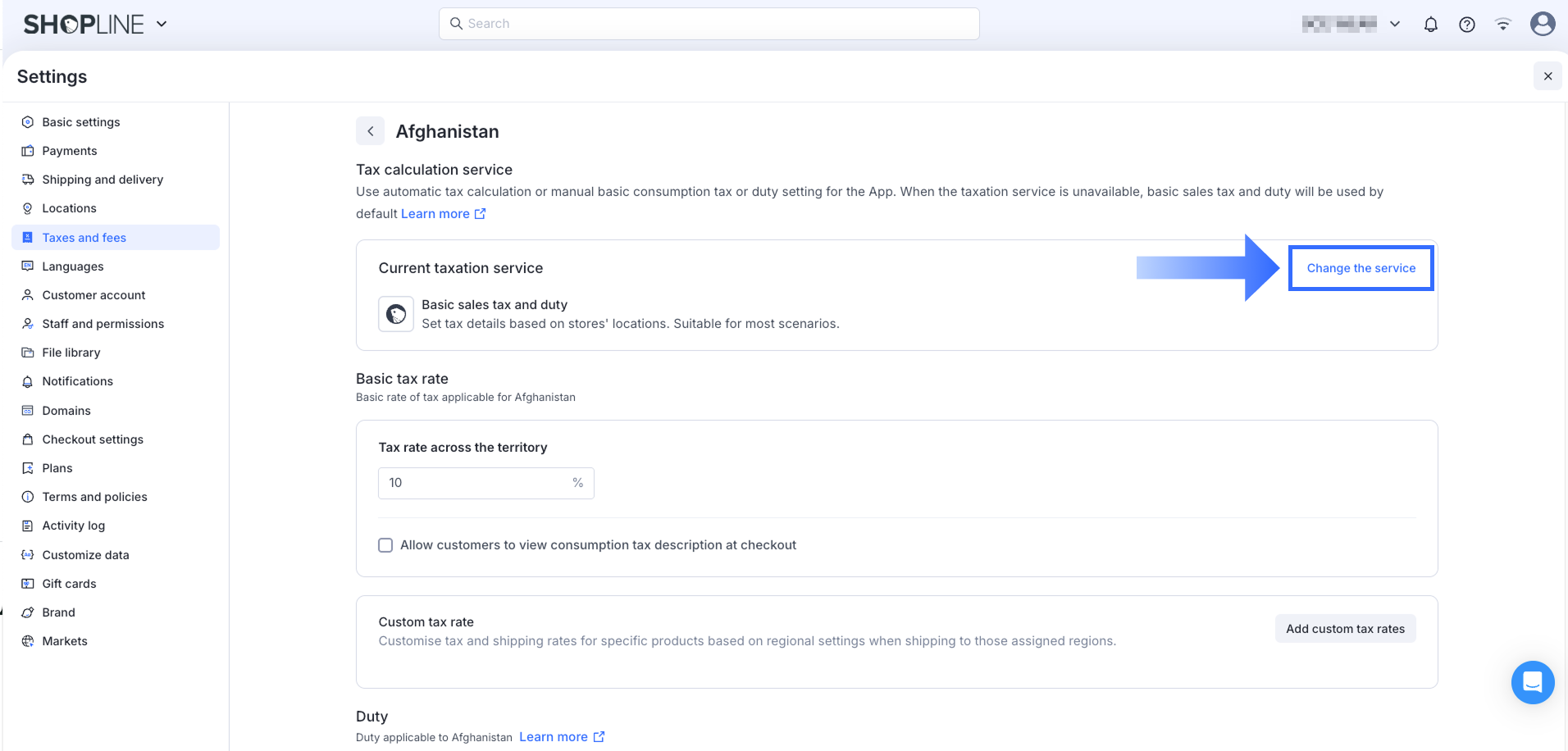Click the Basic sales tax service icon

[x=396, y=314]
